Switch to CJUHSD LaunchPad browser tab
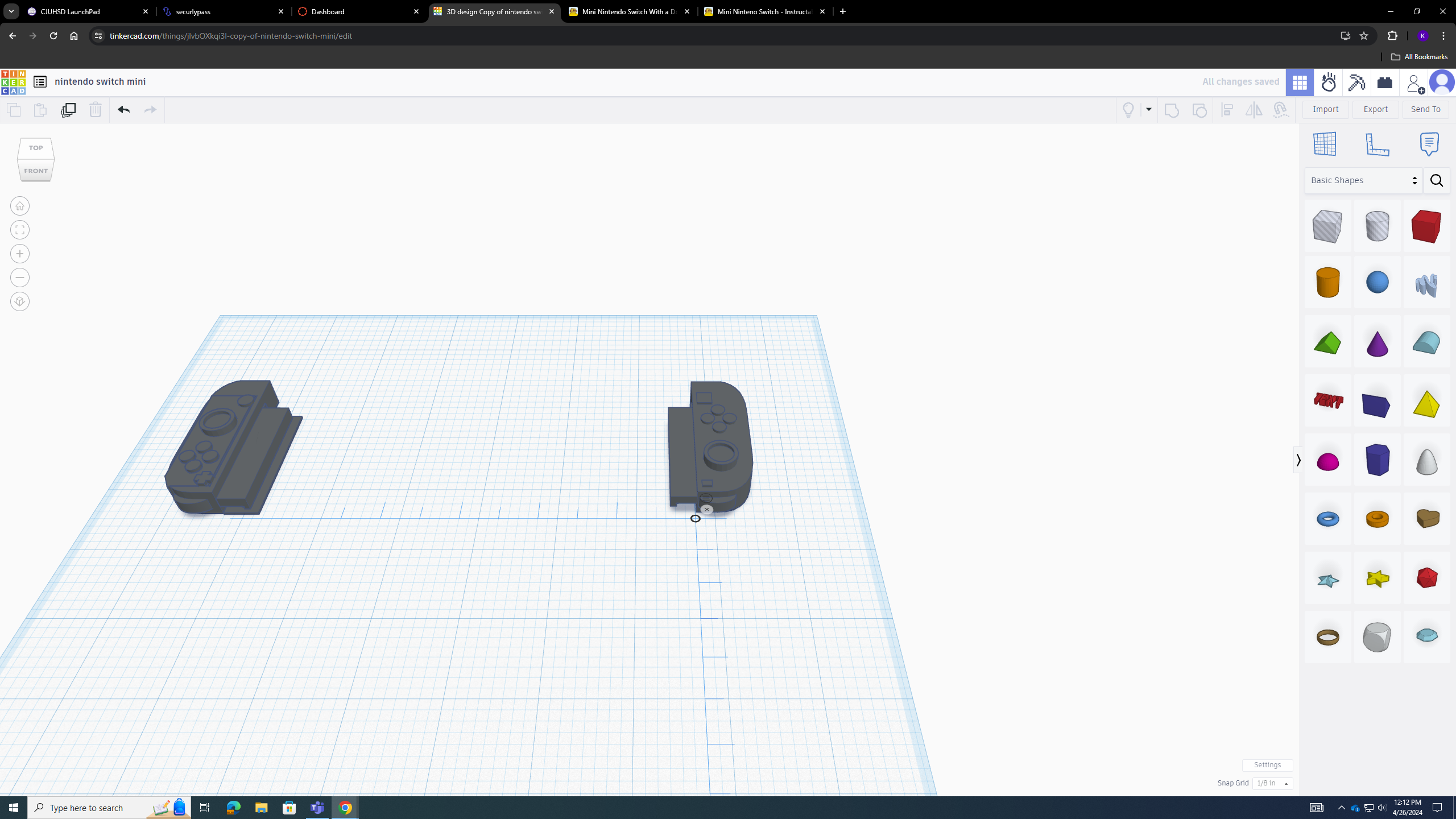The width and height of the screenshot is (1456, 819). pos(88,11)
